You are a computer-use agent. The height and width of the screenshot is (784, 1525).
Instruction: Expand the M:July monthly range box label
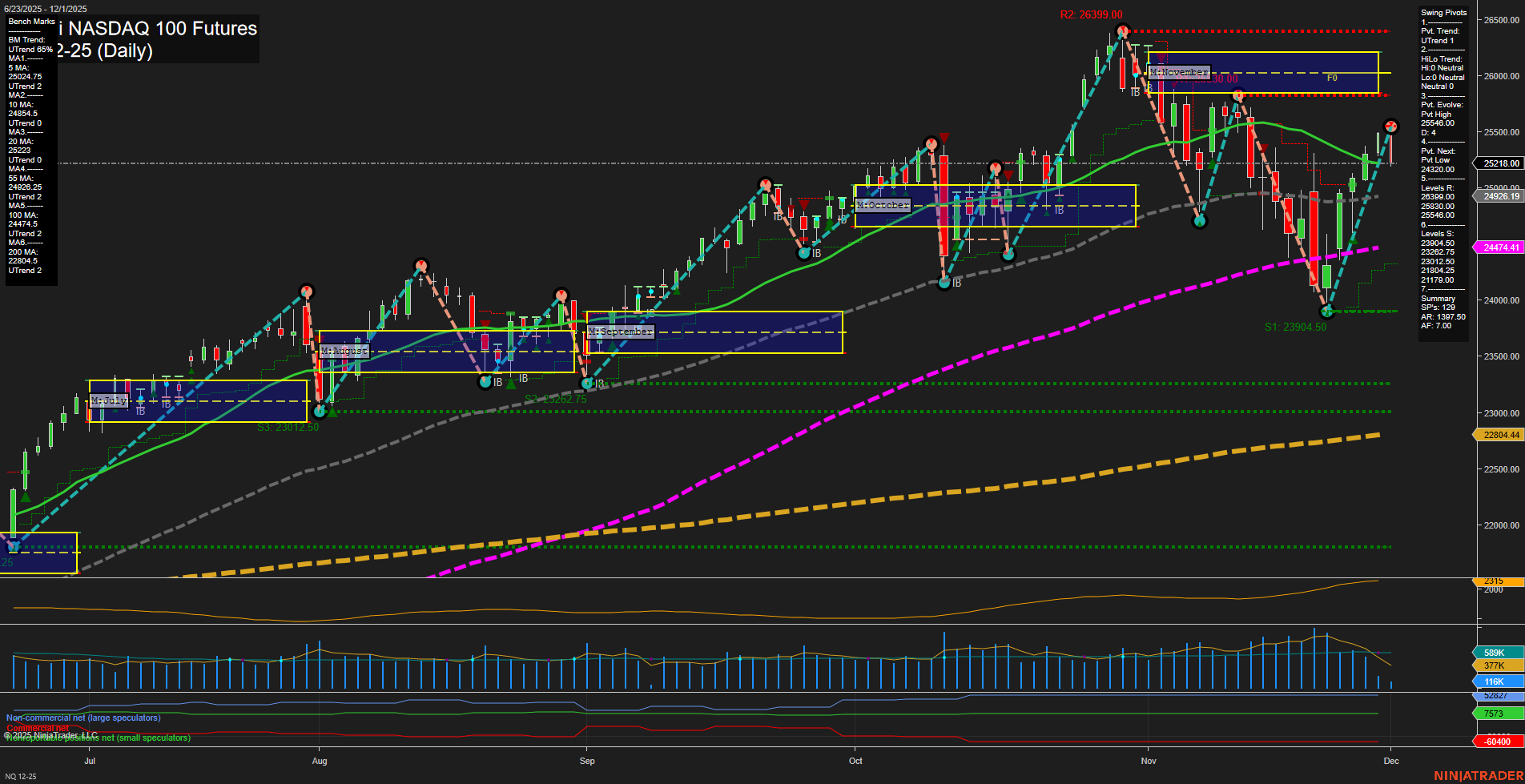pos(110,399)
